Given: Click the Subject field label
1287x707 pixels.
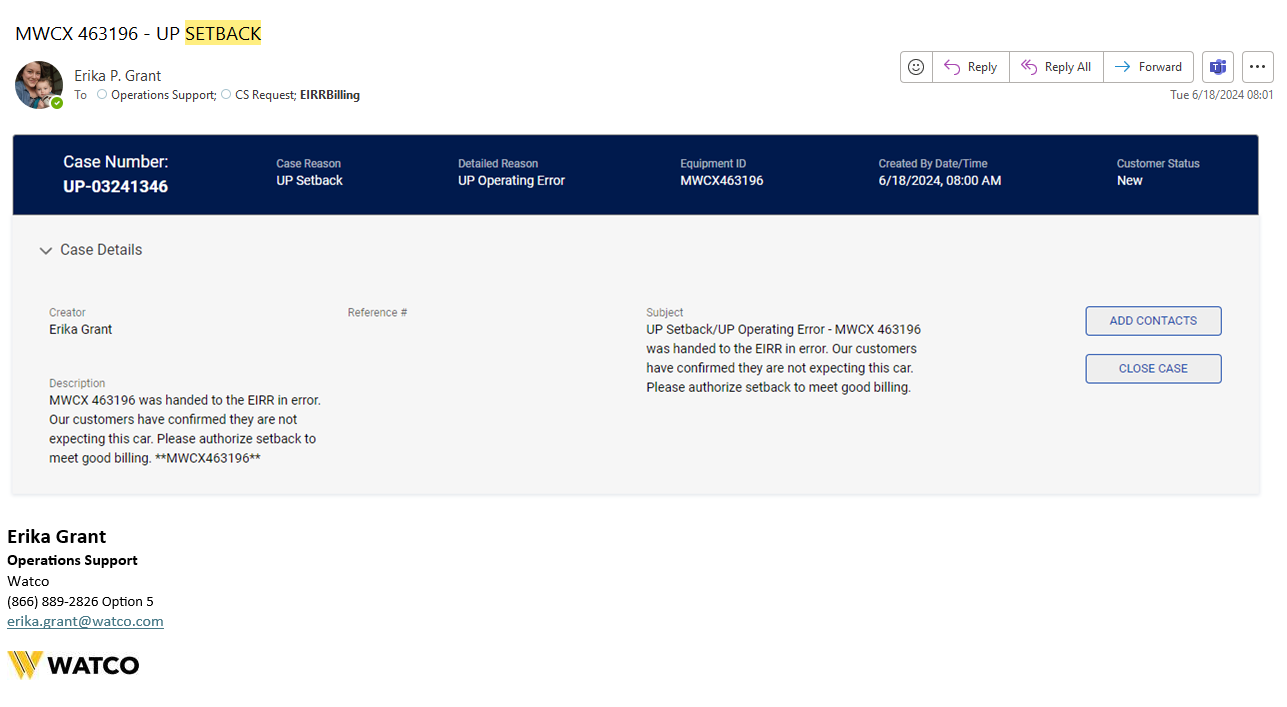Looking at the screenshot, I should (664, 313).
